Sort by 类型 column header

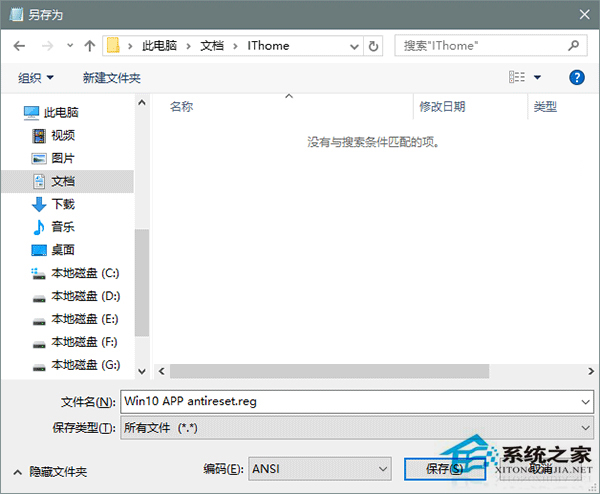[x=545, y=106]
